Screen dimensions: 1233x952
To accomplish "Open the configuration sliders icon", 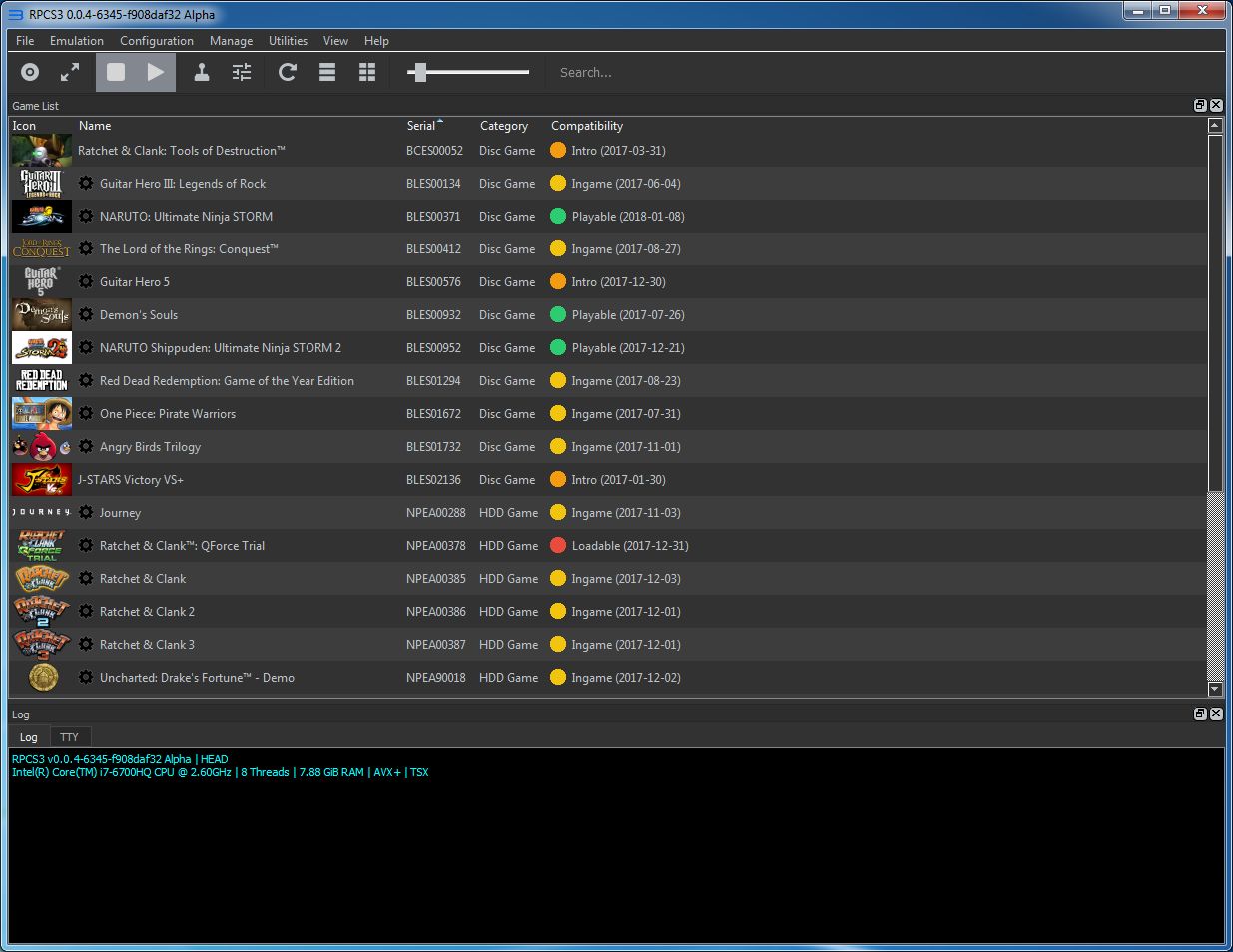I will (242, 72).
